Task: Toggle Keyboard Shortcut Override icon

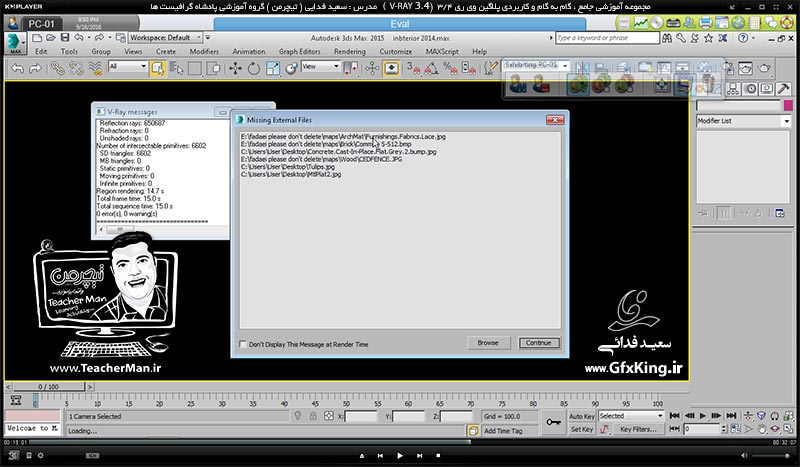Action: coord(391,68)
